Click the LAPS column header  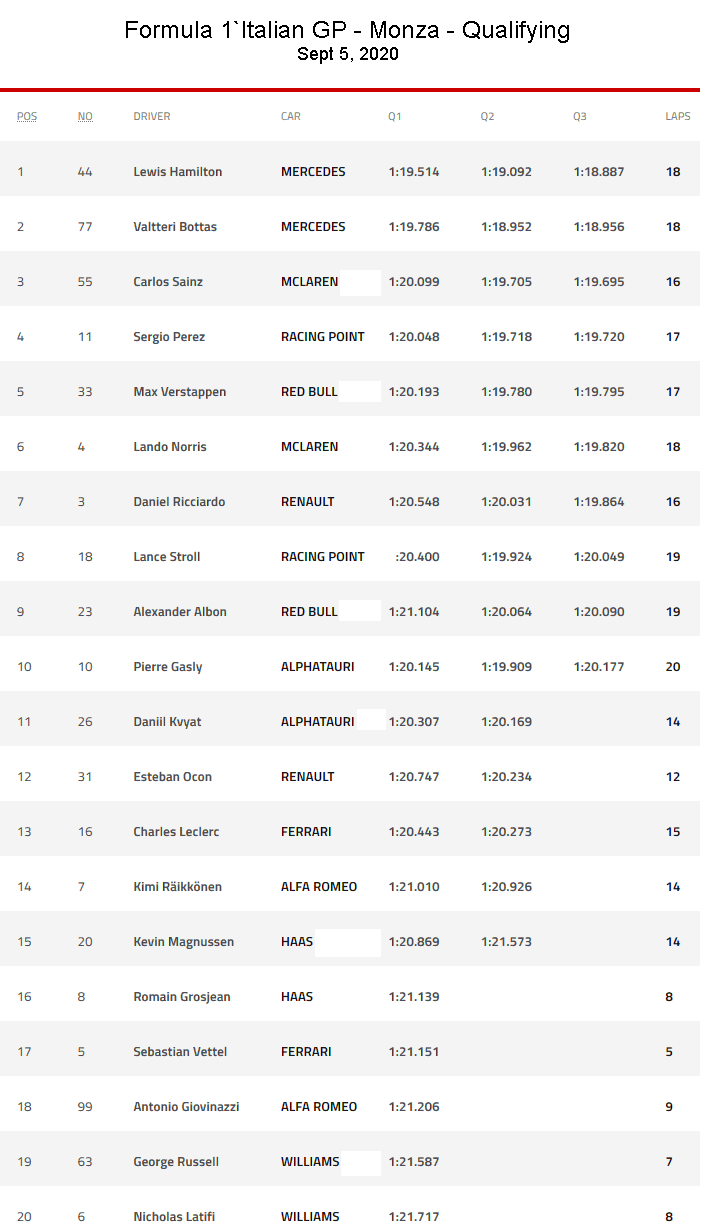[x=678, y=116]
